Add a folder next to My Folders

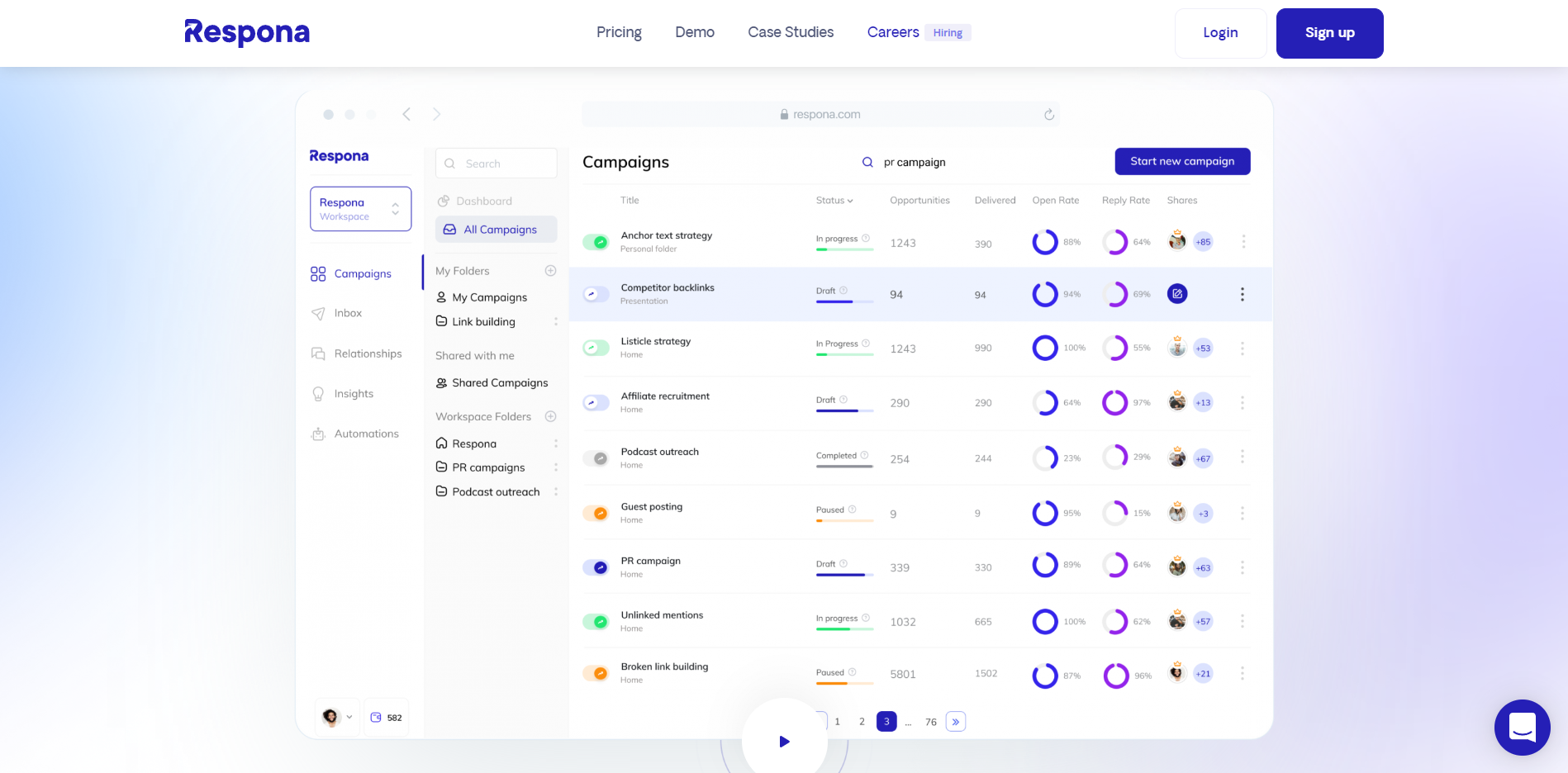[x=551, y=271]
